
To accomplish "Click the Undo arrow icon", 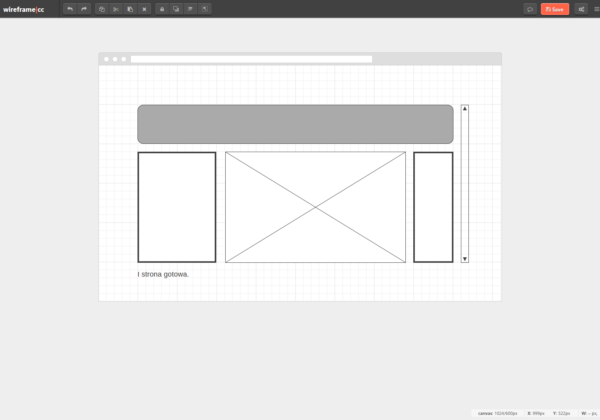I will pos(69,9).
